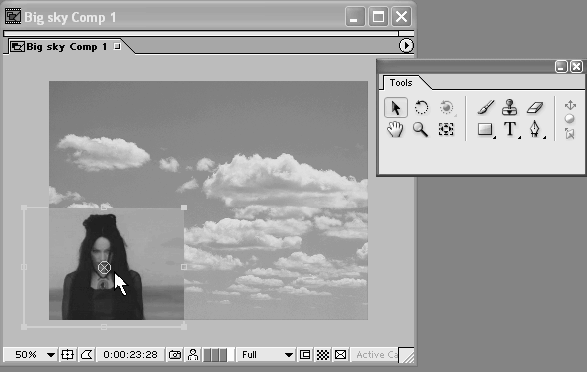The height and width of the screenshot is (372, 587).
Task: Open the Full resolution dropdown
Action: (x=266, y=354)
